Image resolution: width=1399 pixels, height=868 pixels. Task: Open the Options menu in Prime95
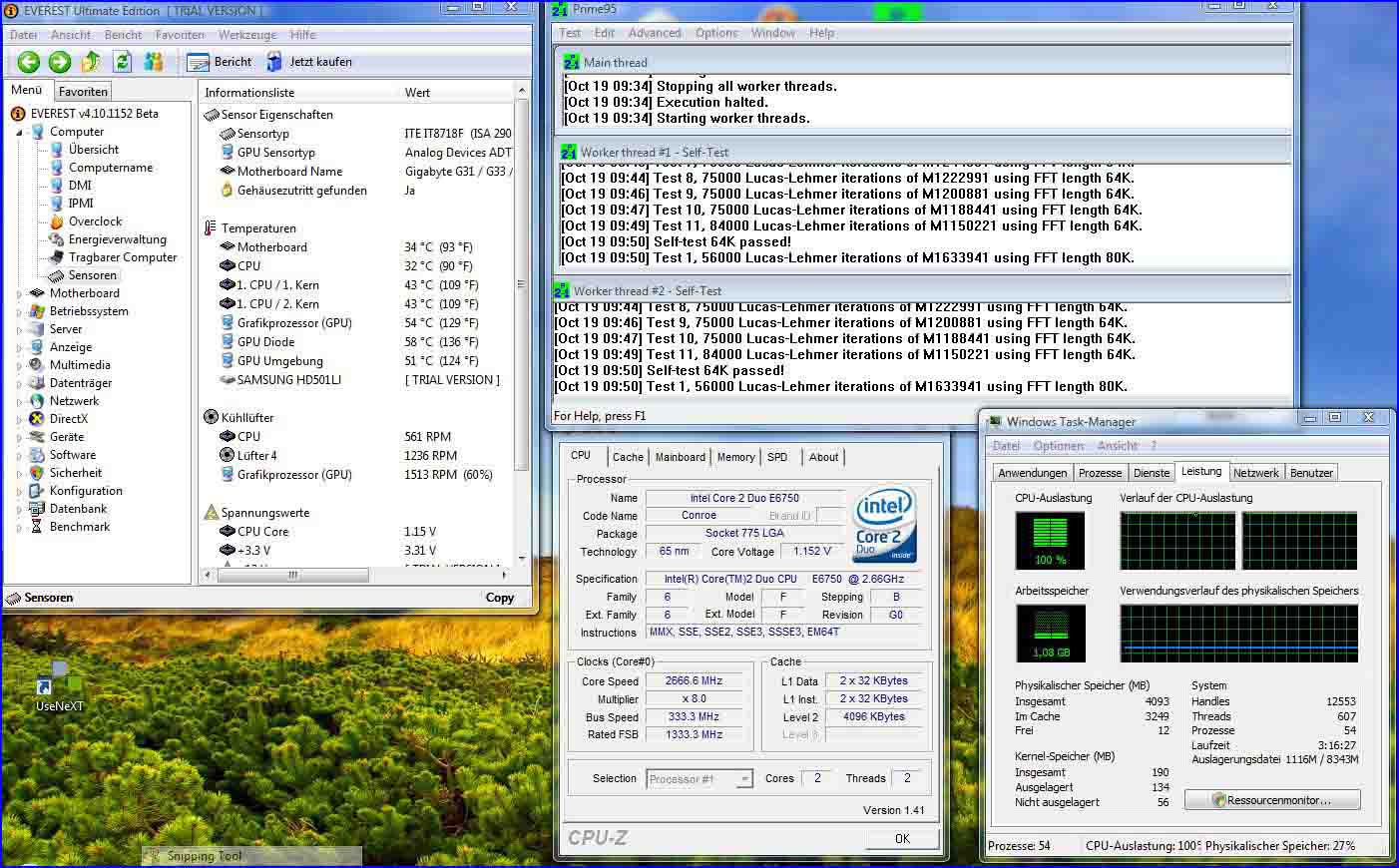[716, 33]
